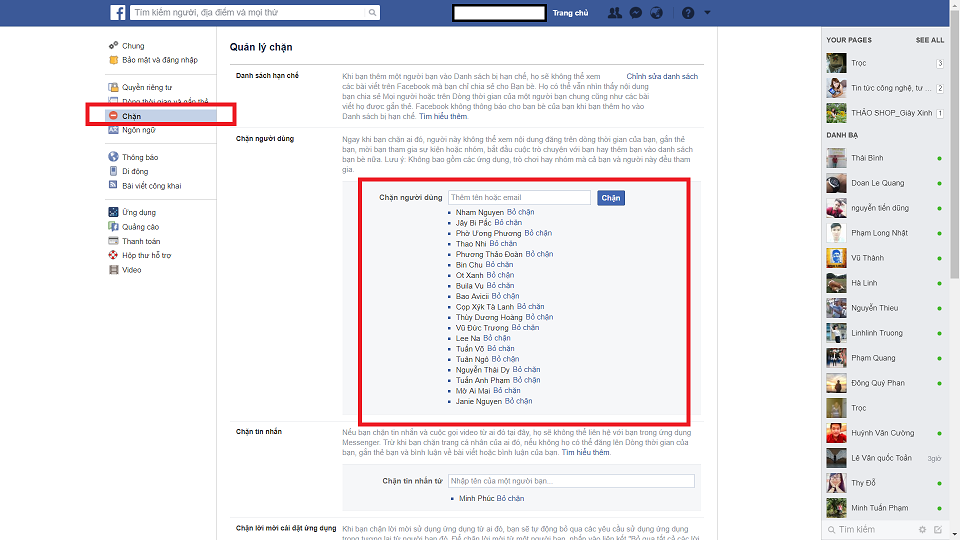Unblock Nguyễn Thái Dy via Bỏ chặn
Screen dimensions: 960x540
(527, 370)
